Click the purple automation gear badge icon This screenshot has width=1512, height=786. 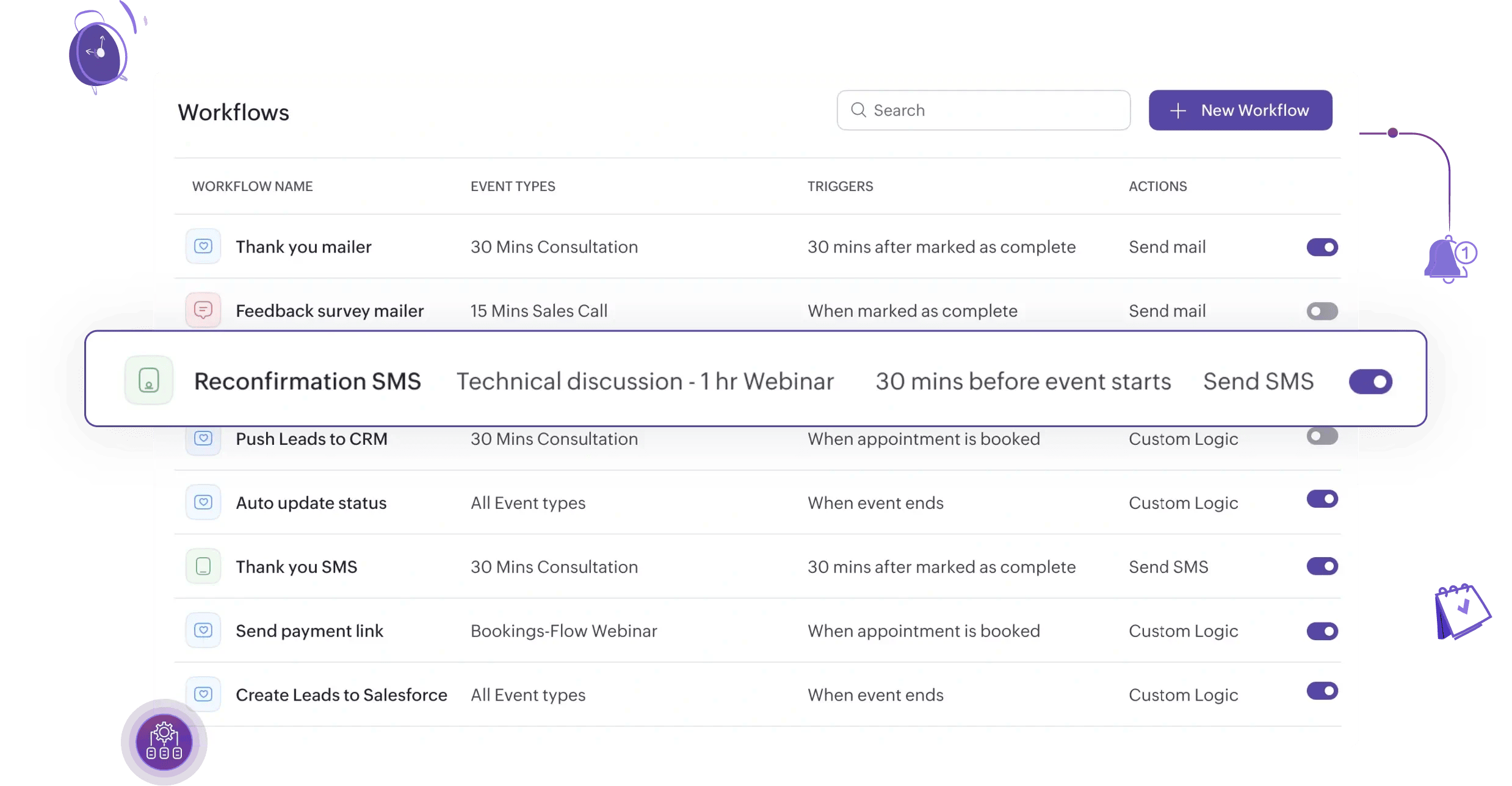tap(164, 742)
